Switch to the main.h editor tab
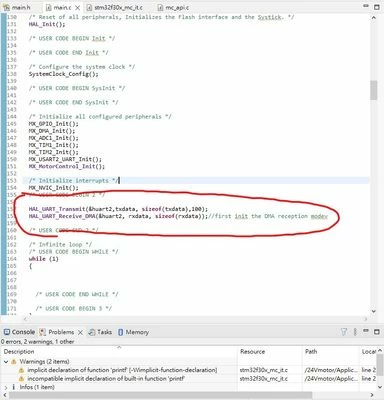The height and width of the screenshot is (400, 384). pyautogui.click(x=17, y=7)
